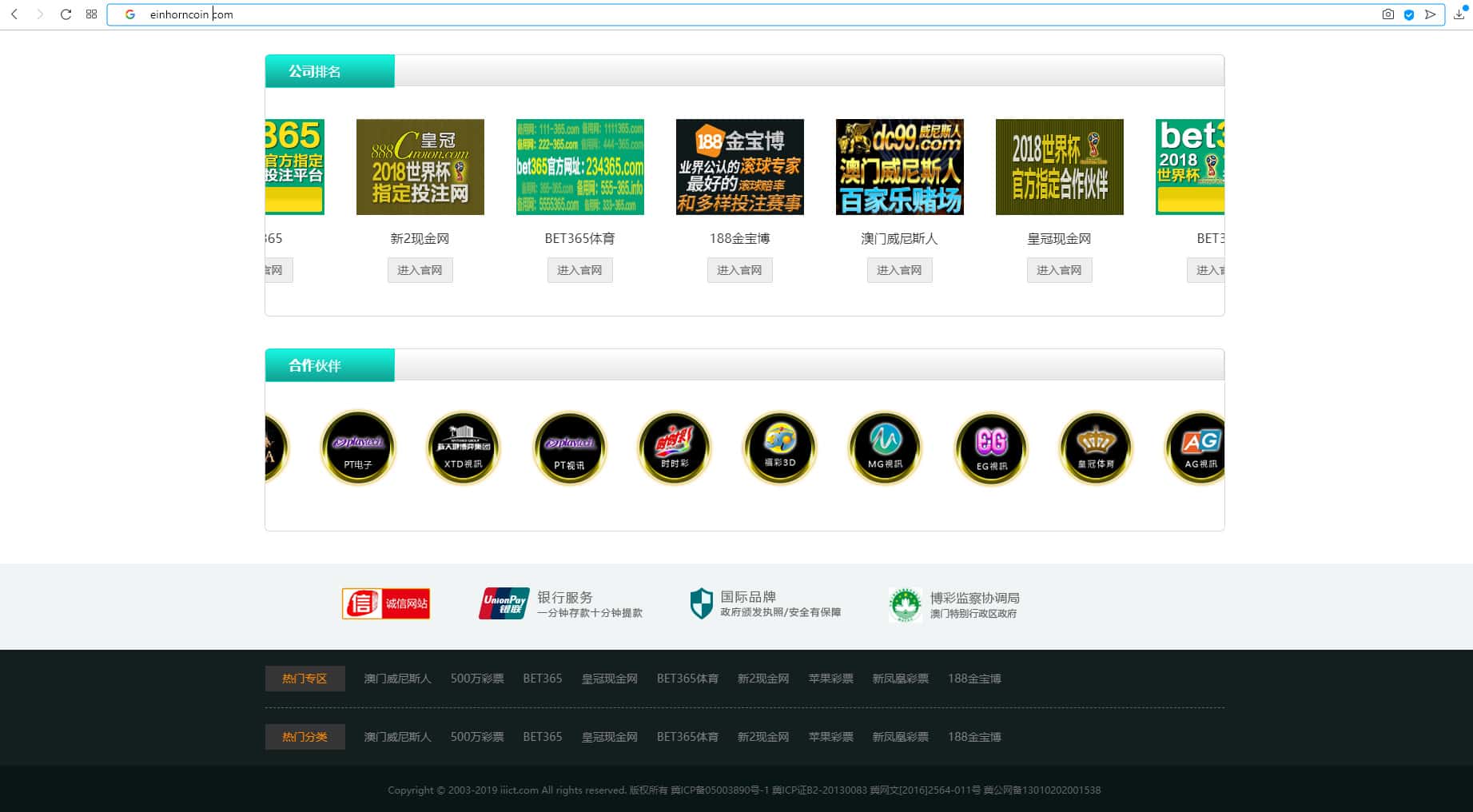This screenshot has height=812, width=1473.
Task: Open 苹果彩票 link in 热门专区 row
Action: click(x=831, y=679)
